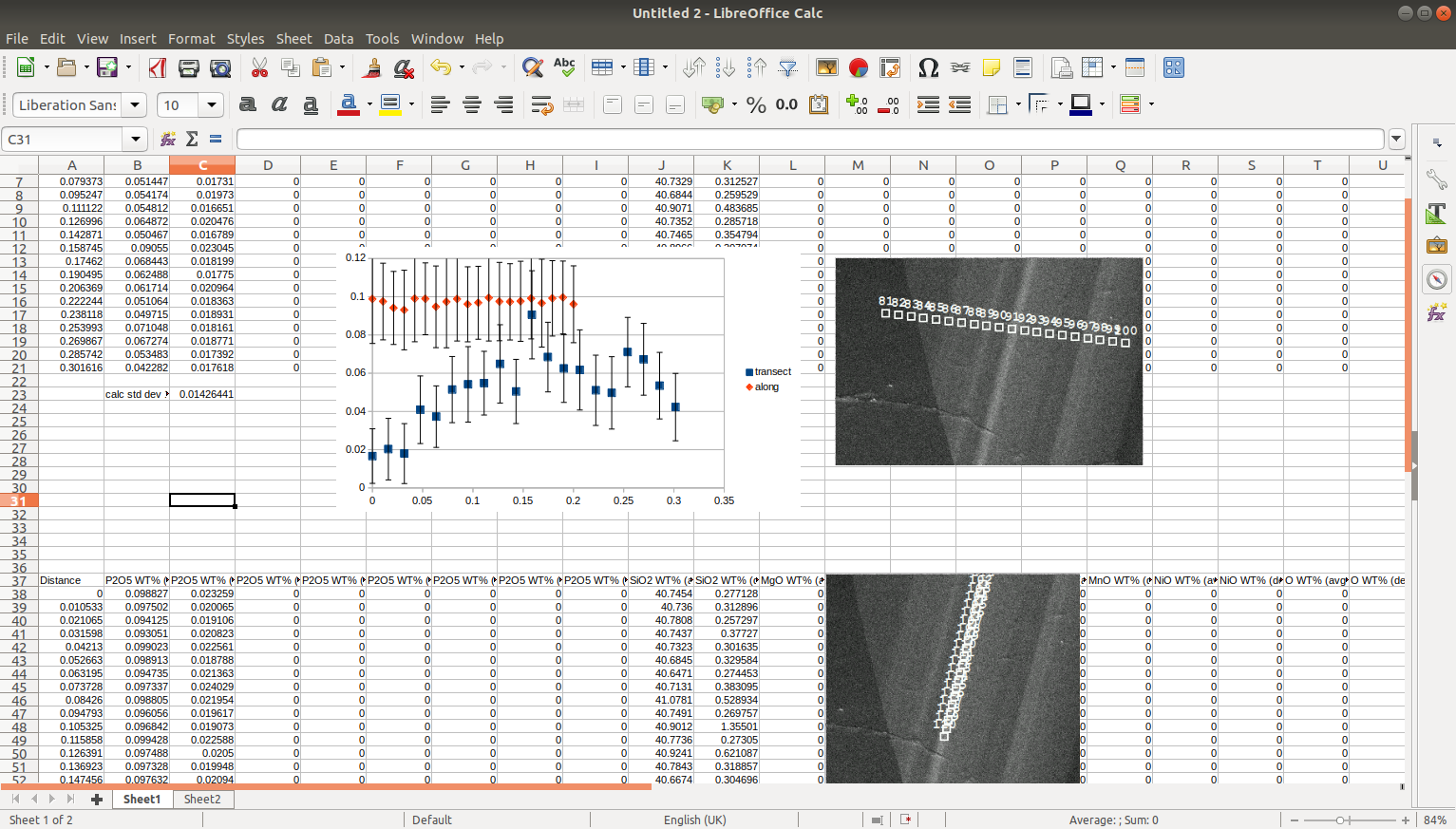This screenshot has width=1456, height=829.
Task: Click the Format as Percent icon
Action: coord(756,104)
